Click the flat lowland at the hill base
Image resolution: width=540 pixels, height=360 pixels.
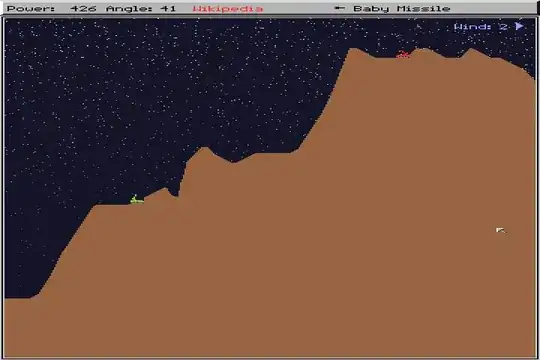(x=17, y=300)
